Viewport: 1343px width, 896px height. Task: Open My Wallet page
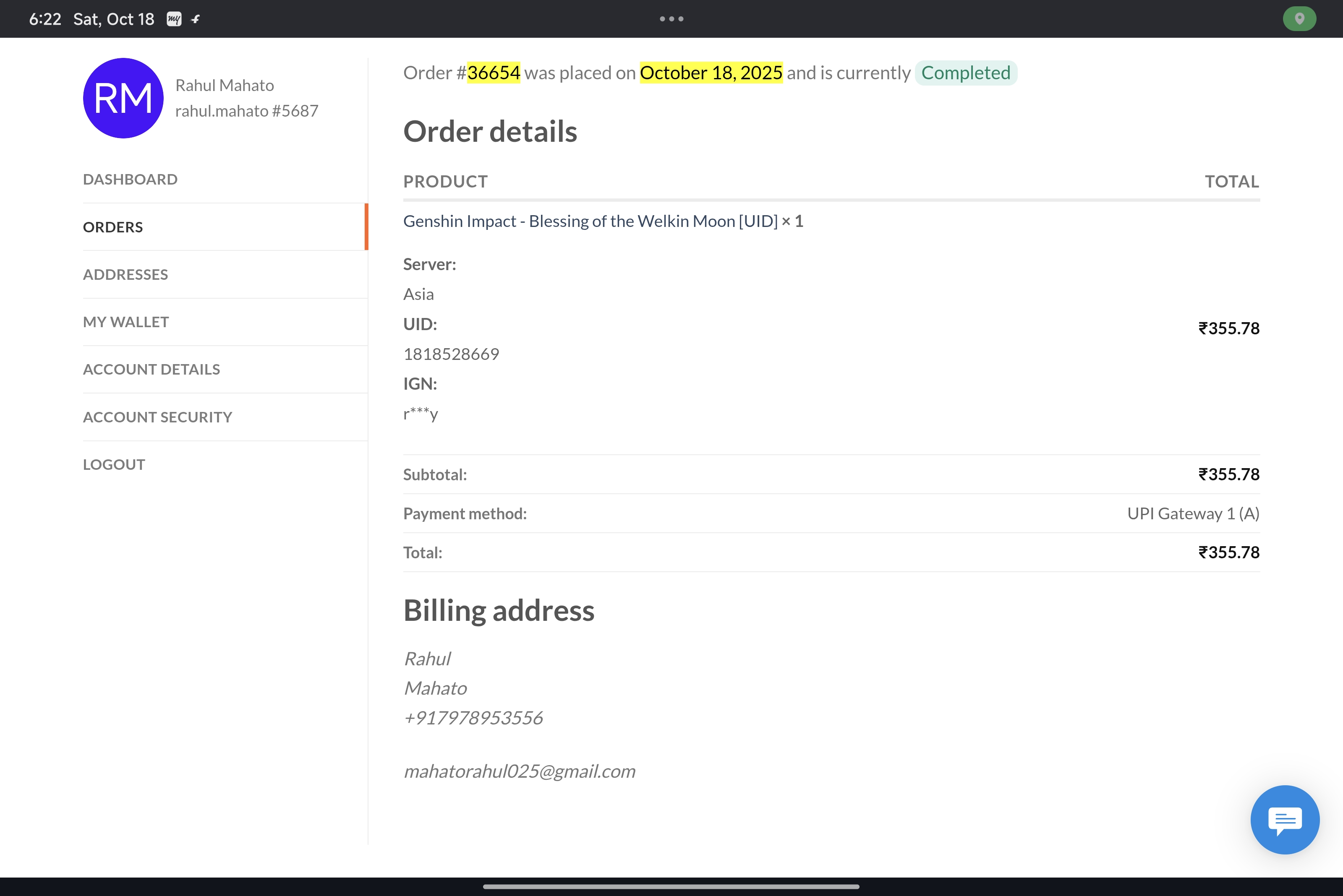(x=126, y=322)
